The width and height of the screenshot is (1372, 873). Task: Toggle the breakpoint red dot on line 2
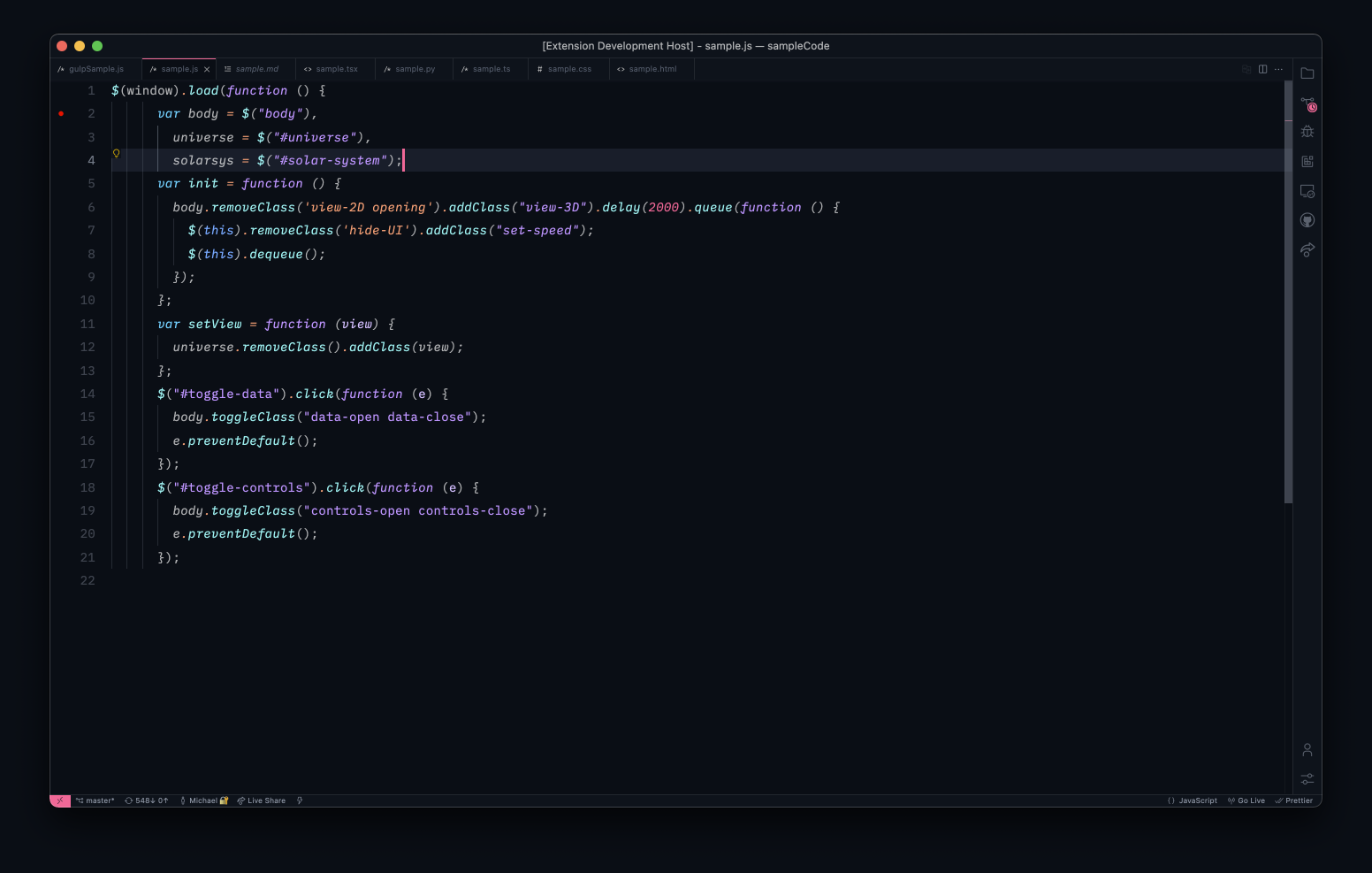[61, 114]
